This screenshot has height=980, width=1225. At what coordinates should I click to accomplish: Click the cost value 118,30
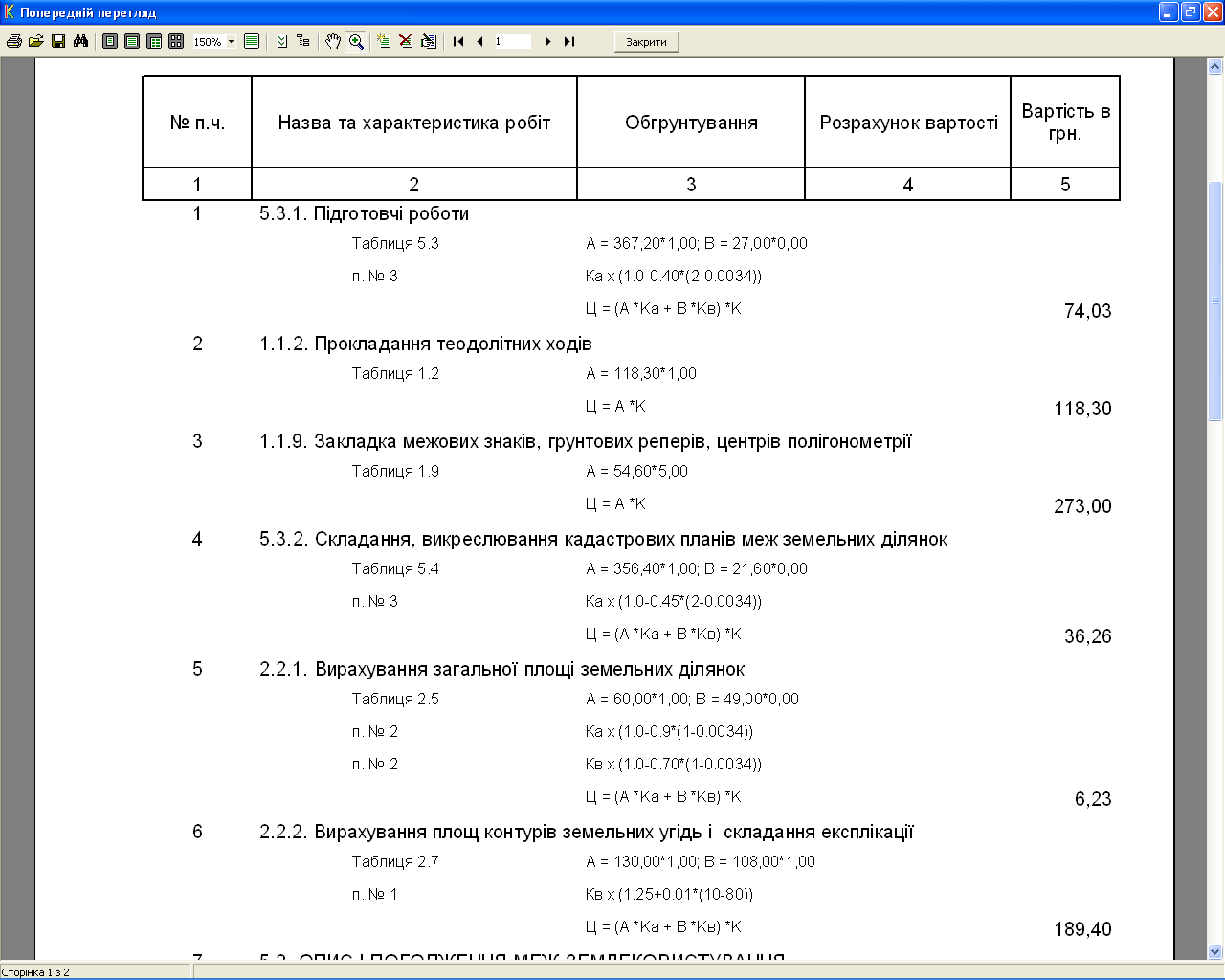[x=1083, y=409]
